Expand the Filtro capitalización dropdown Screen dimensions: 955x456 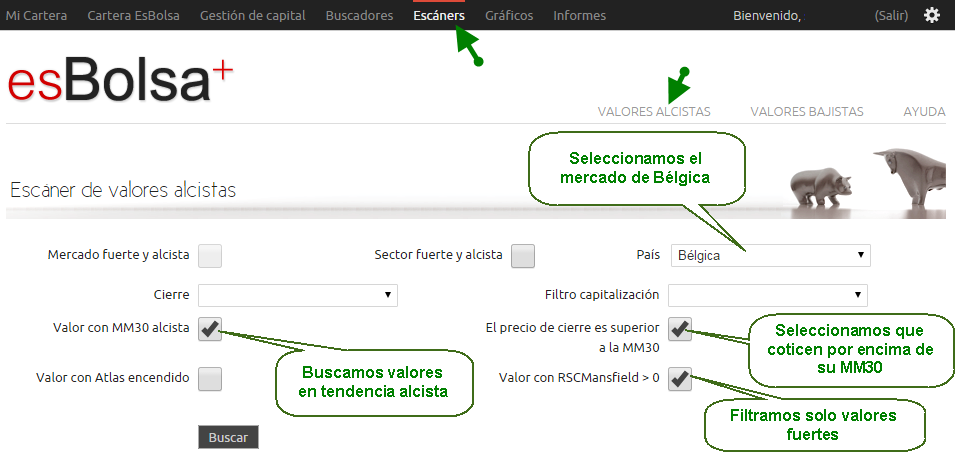coord(768,295)
